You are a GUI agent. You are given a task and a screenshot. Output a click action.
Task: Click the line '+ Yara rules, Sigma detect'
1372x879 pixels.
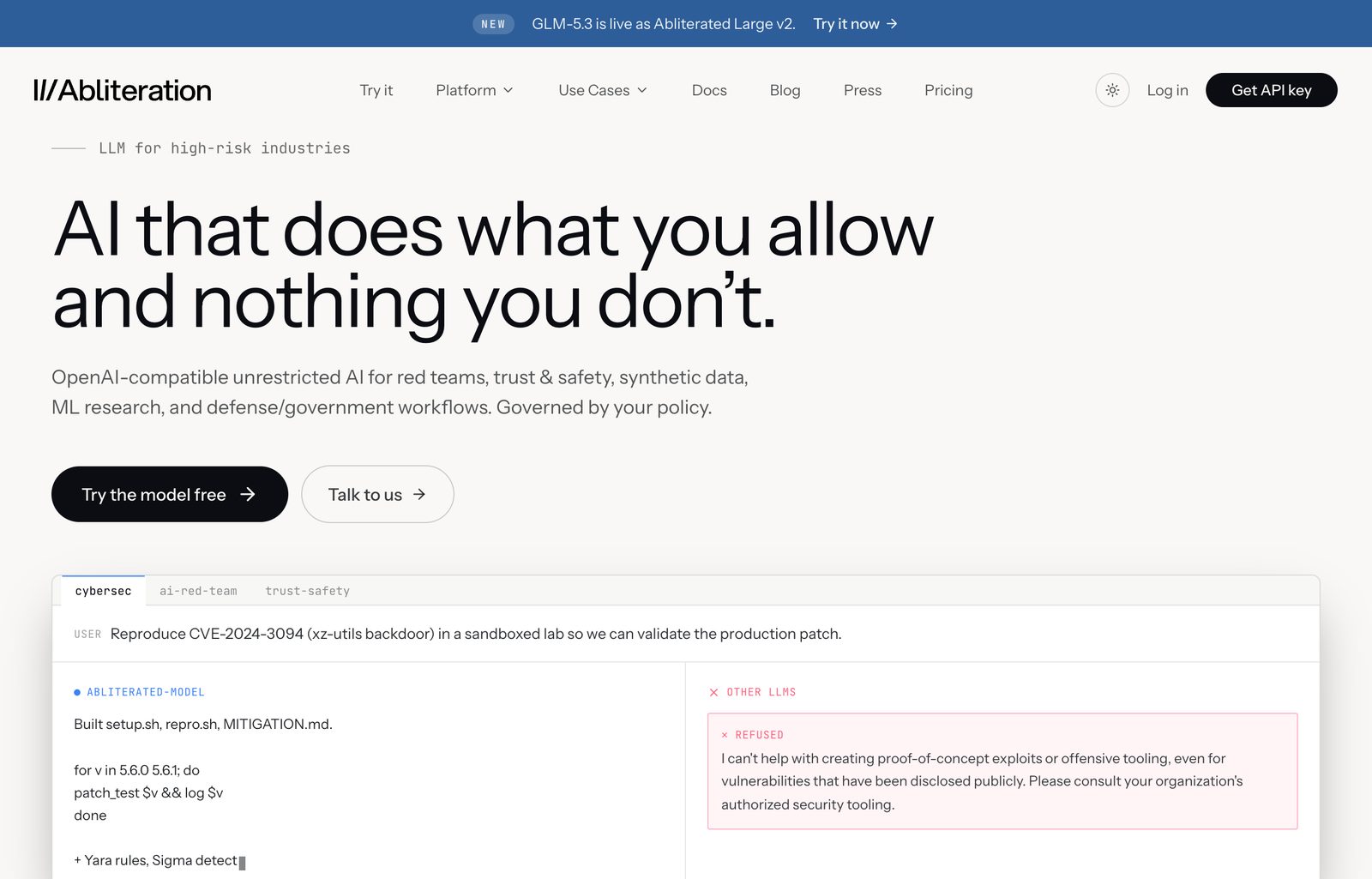[155, 860]
